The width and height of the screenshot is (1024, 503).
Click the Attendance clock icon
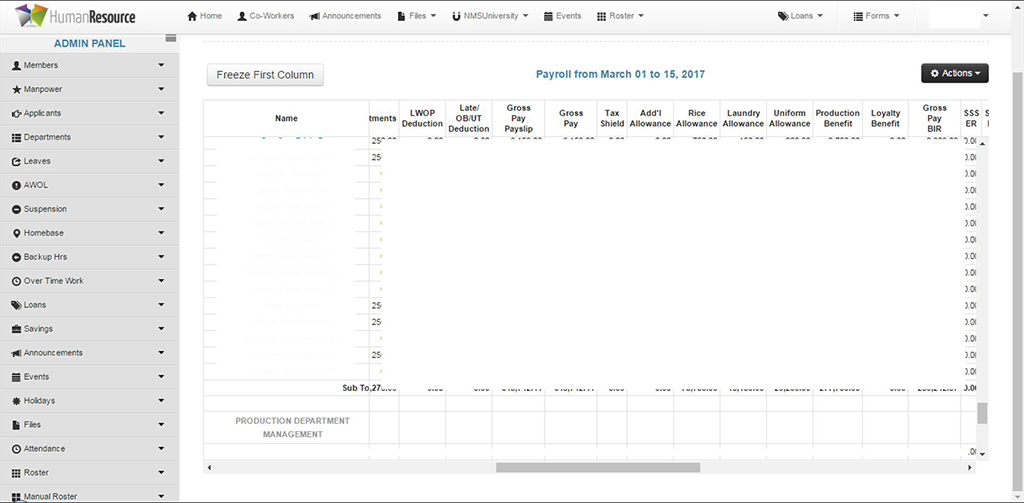(17, 449)
